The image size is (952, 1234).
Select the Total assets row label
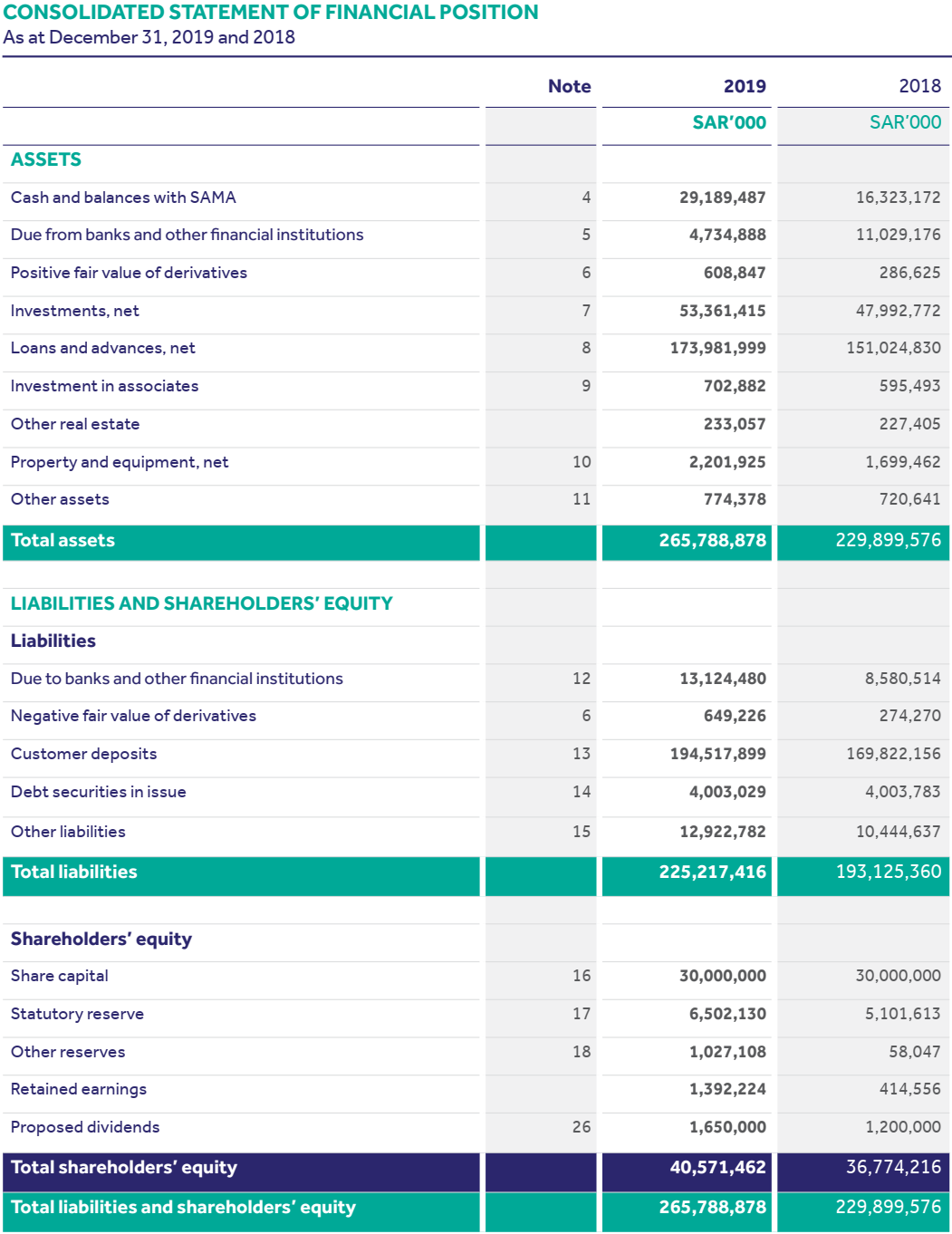63,541
